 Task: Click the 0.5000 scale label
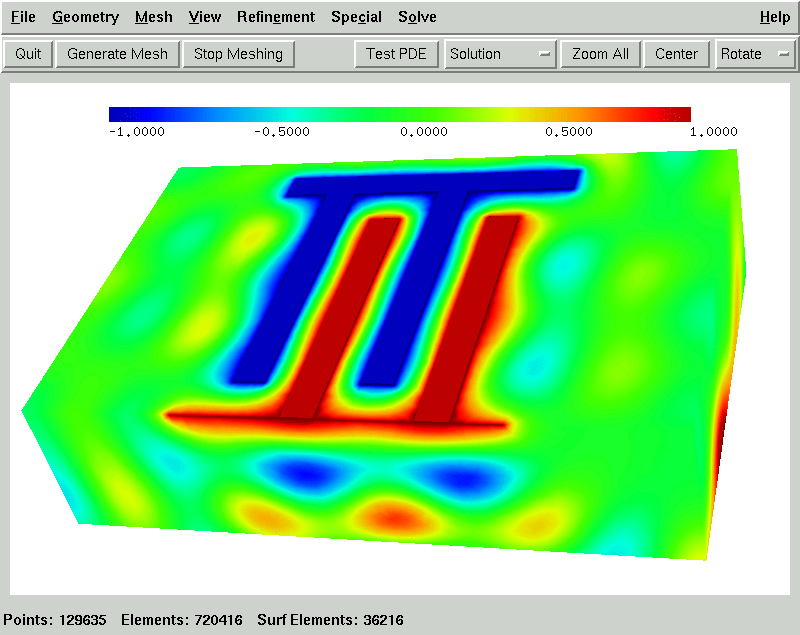pos(568,132)
